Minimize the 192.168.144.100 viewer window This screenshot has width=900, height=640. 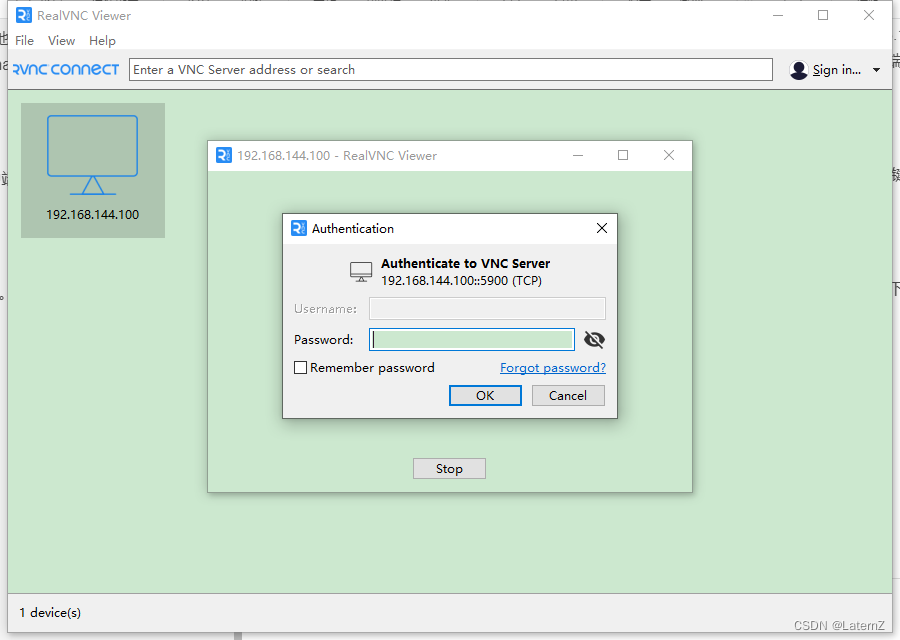pyautogui.click(x=578, y=156)
